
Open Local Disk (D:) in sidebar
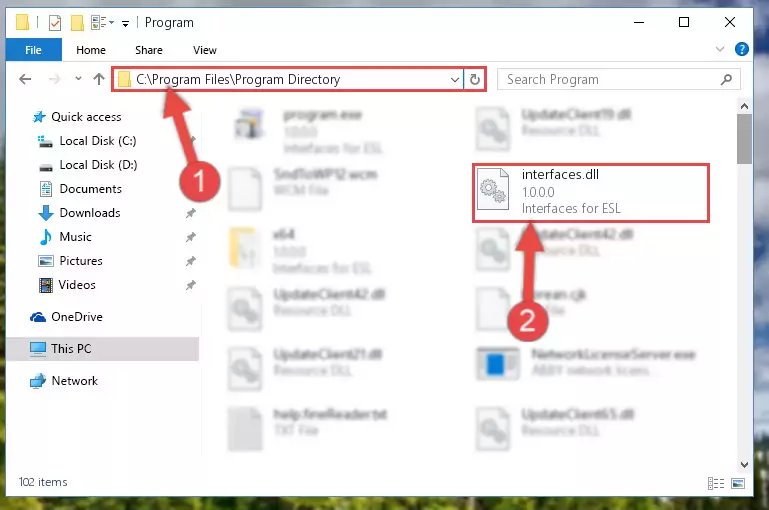(x=98, y=165)
